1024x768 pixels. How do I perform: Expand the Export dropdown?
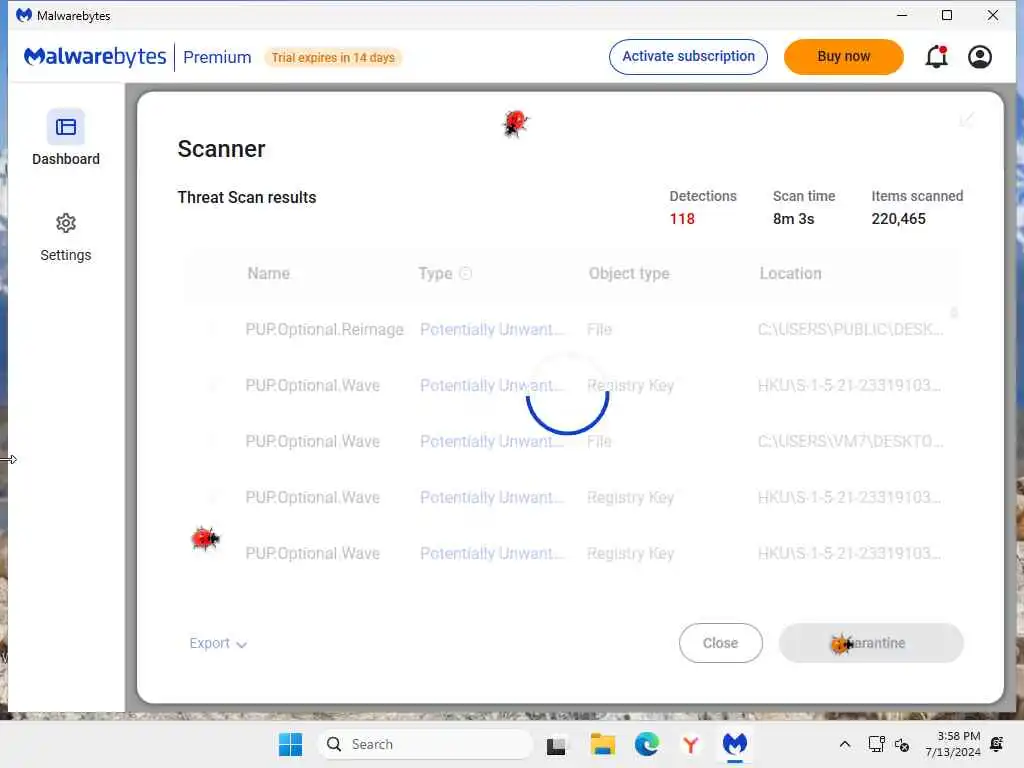218,643
